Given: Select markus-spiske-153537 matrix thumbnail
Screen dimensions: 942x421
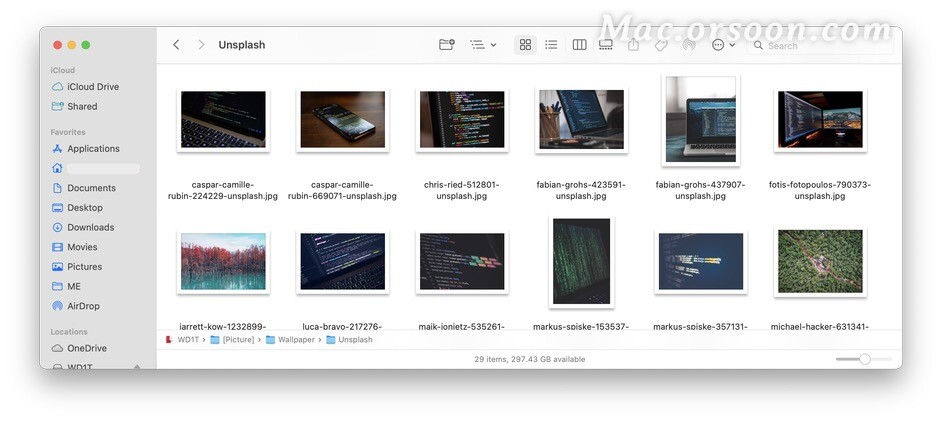Looking at the screenshot, I should tap(582, 261).
